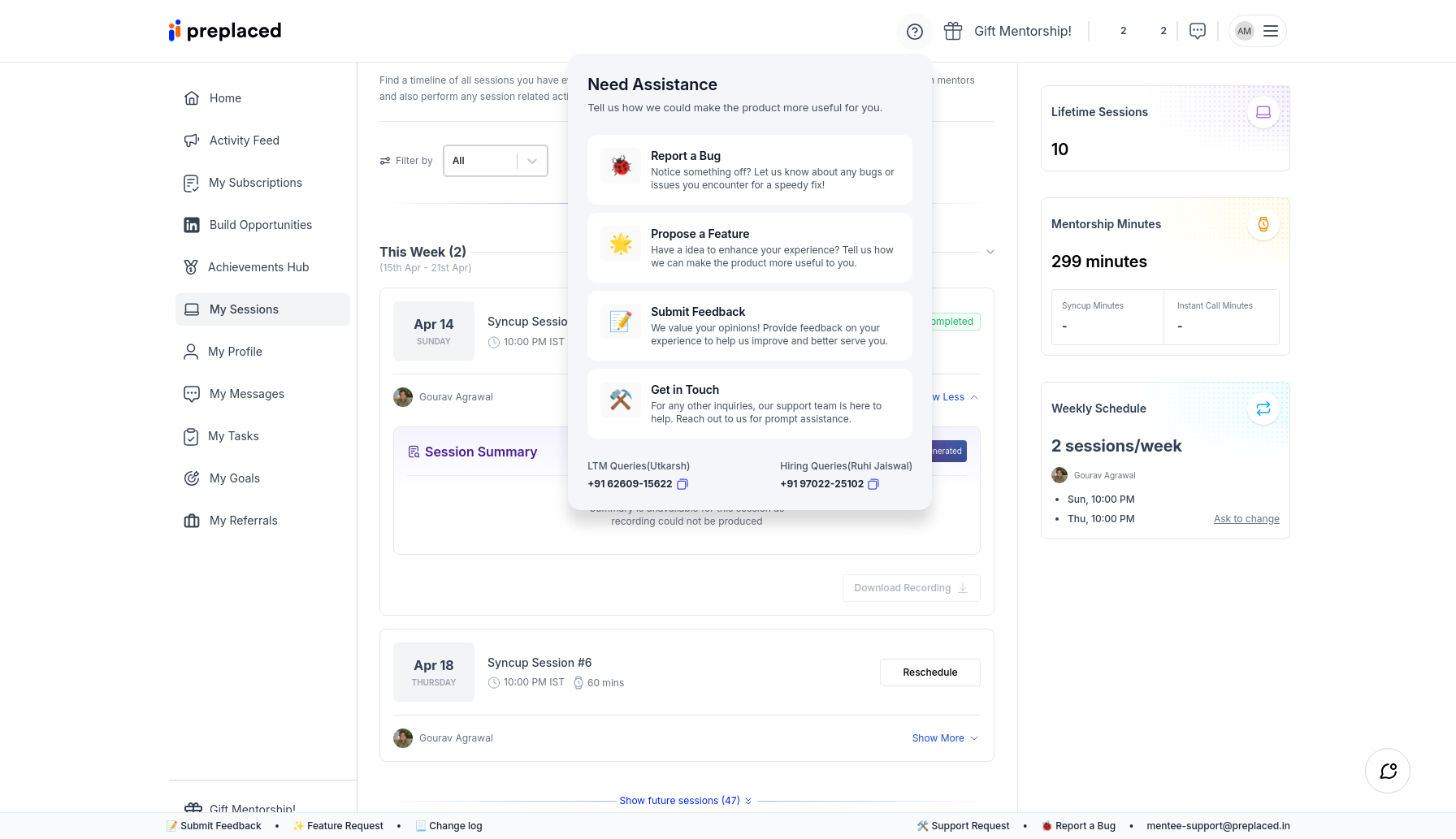Open the help question mark icon
Screen dimensions: 1456x839
(x=915, y=32)
